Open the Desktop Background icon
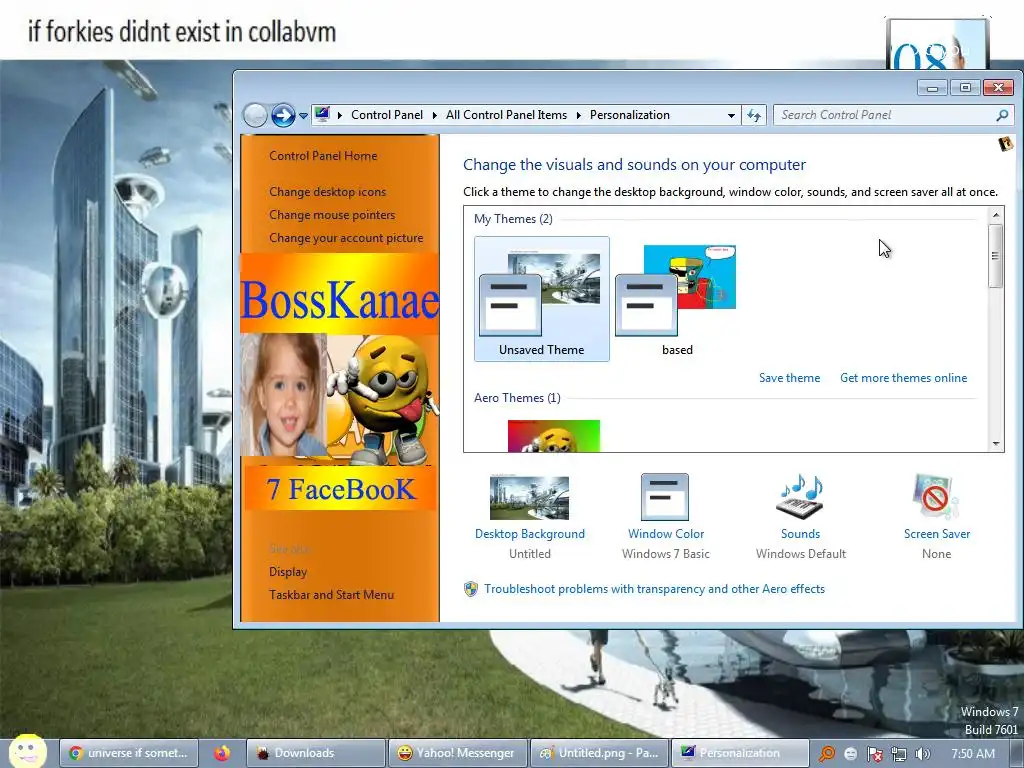The width and height of the screenshot is (1024, 768). 529,498
